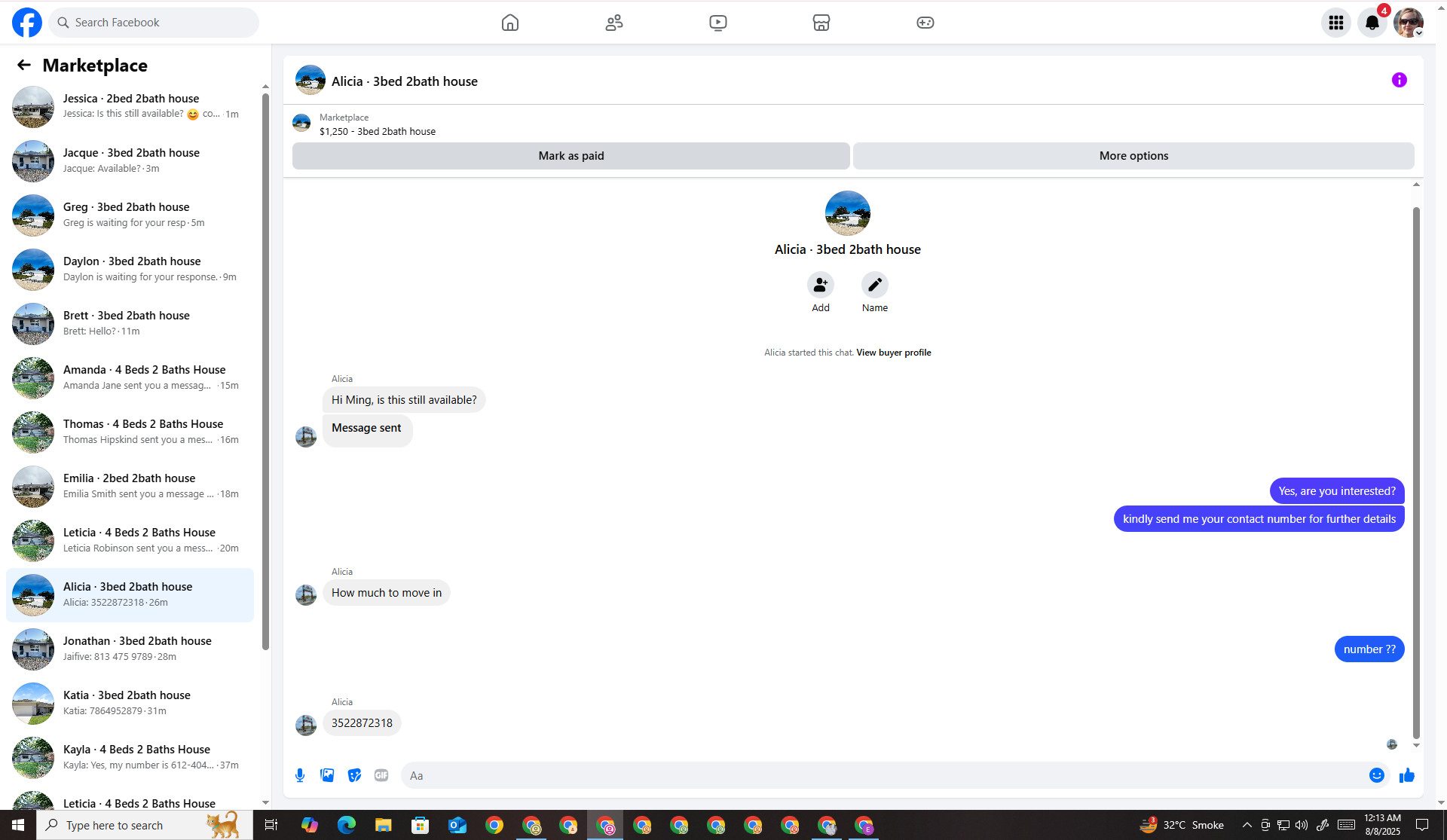Show hidden icons in the system tray
Viewport: 1447px width, 840px height.
(x=1247, y=825)
